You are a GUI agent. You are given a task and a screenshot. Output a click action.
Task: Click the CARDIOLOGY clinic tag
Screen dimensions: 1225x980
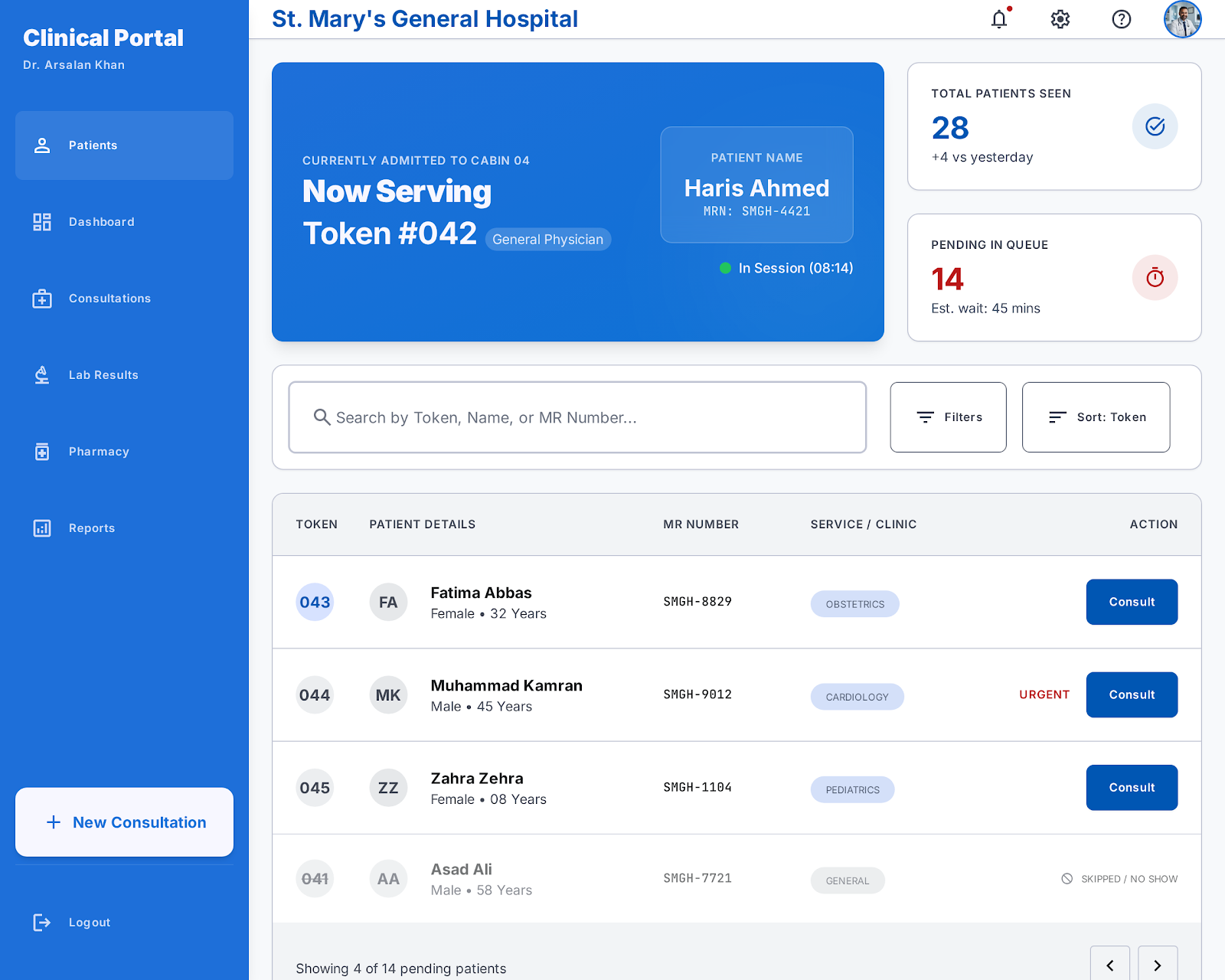857,697
